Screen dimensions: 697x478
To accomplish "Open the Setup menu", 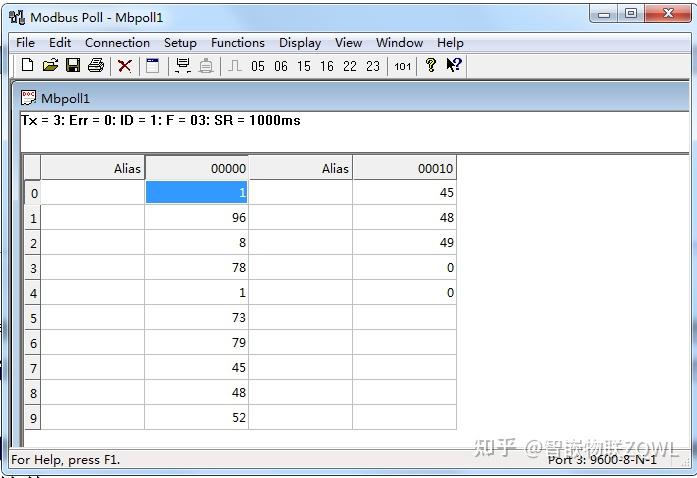I will (180, 43).
